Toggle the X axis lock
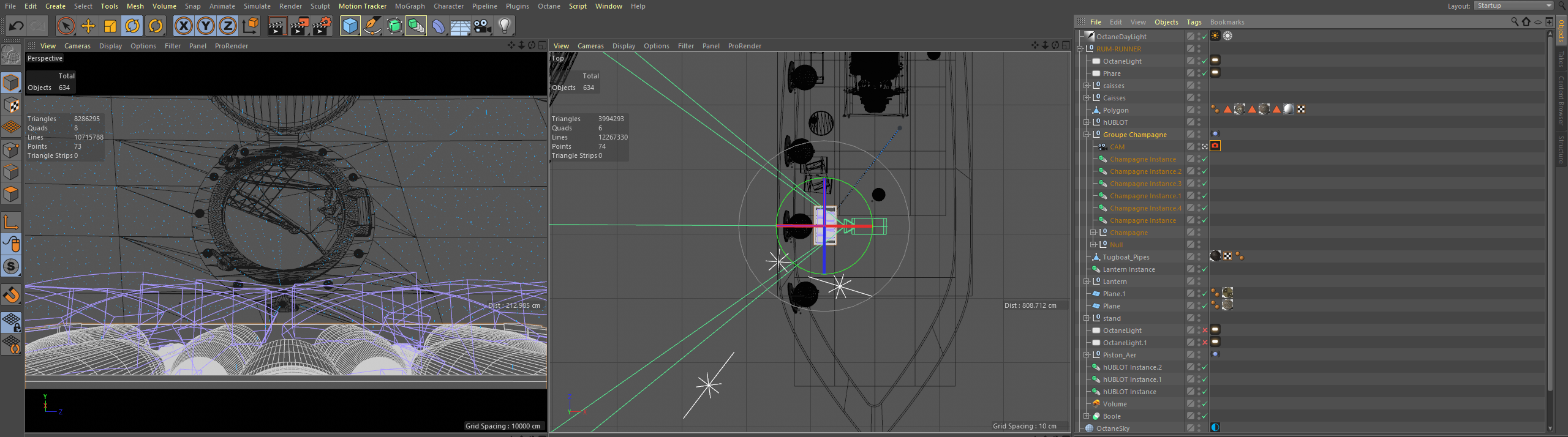Image resolution: width=1568 pixels, height=437 pixels. click(183, 26)
